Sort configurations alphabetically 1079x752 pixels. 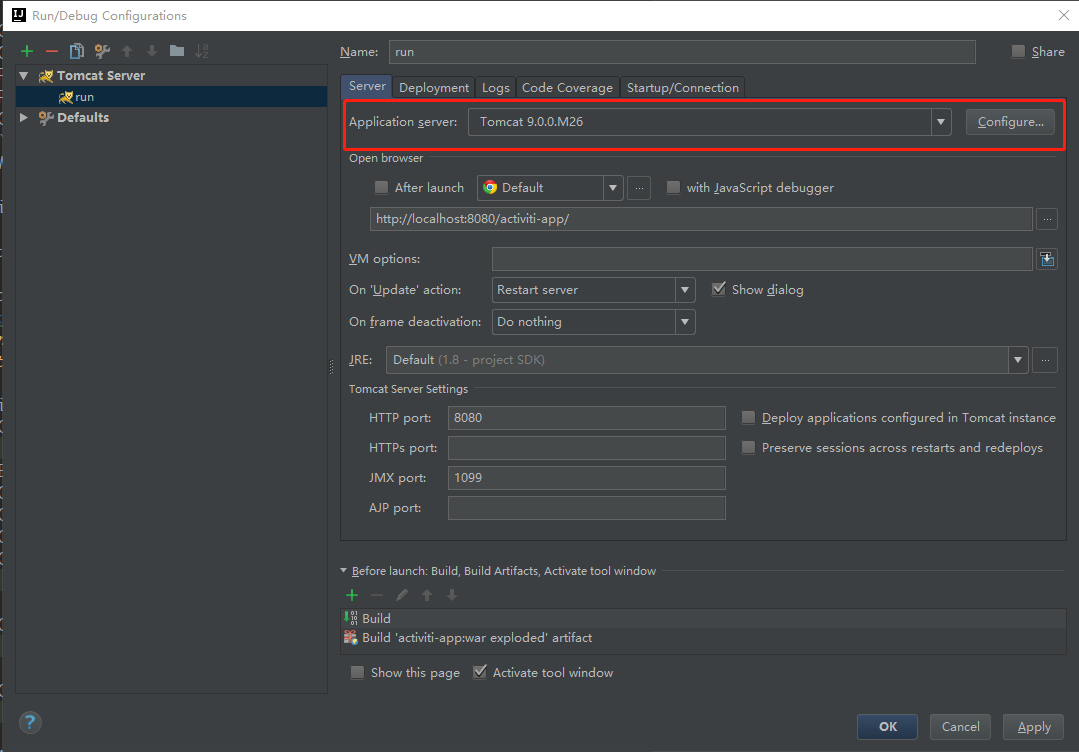[202, 51]
